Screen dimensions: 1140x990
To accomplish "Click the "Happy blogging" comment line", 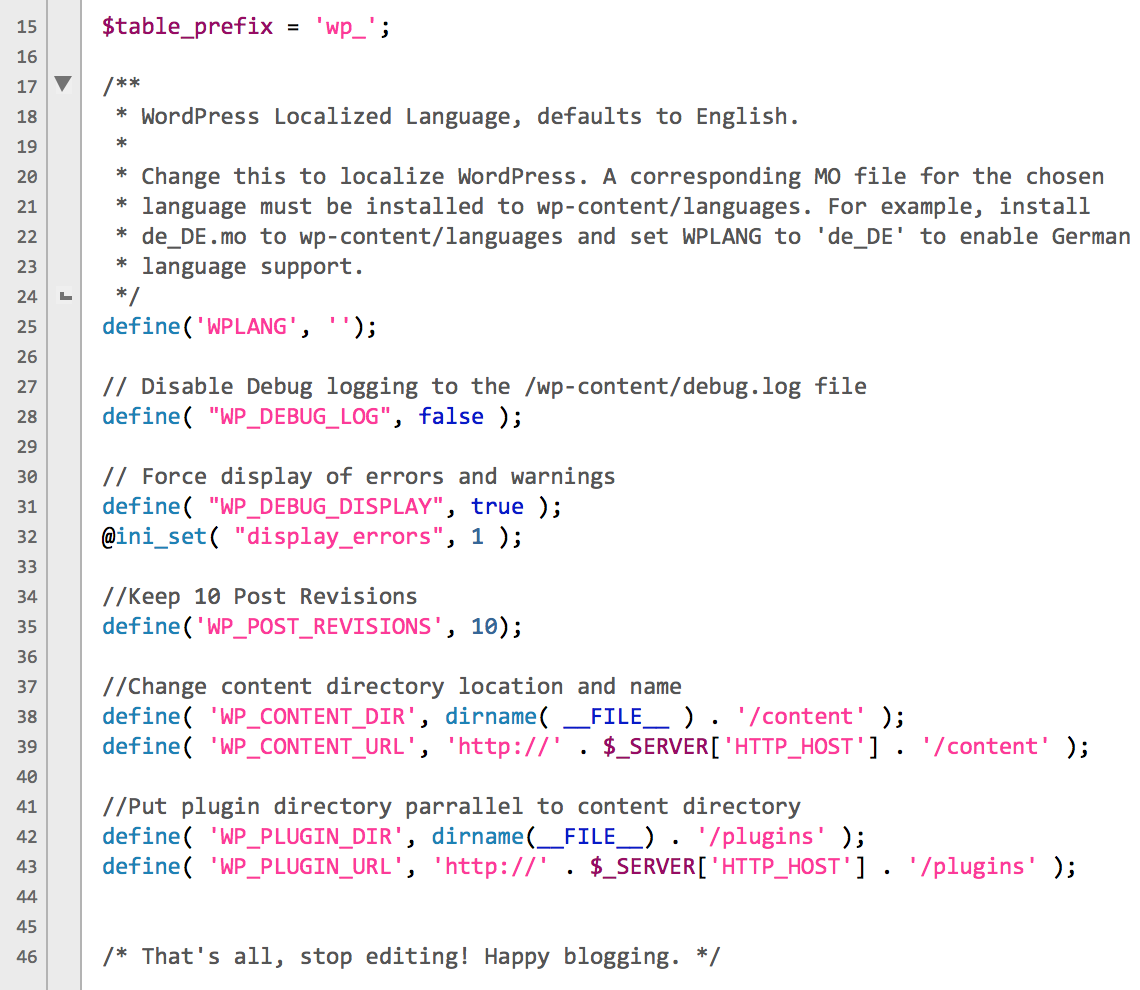I will click(x=412, y=957).
